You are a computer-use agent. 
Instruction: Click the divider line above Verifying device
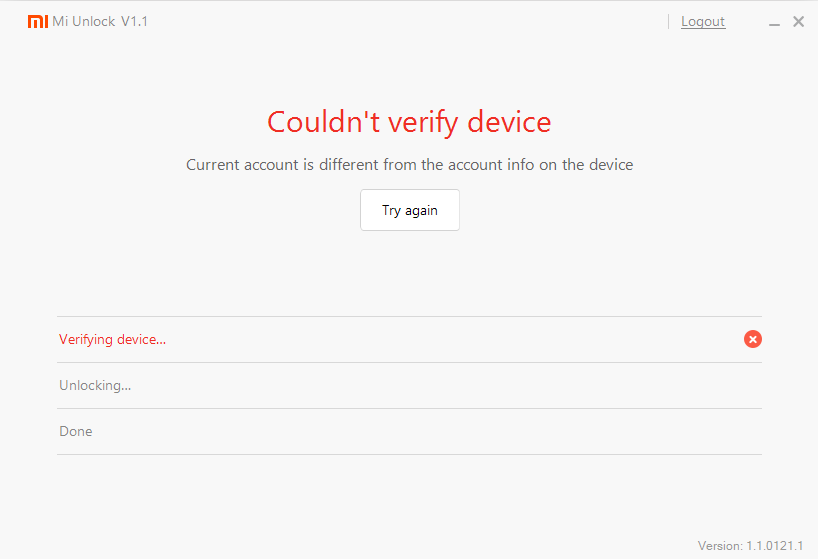[x=409, y=316]
